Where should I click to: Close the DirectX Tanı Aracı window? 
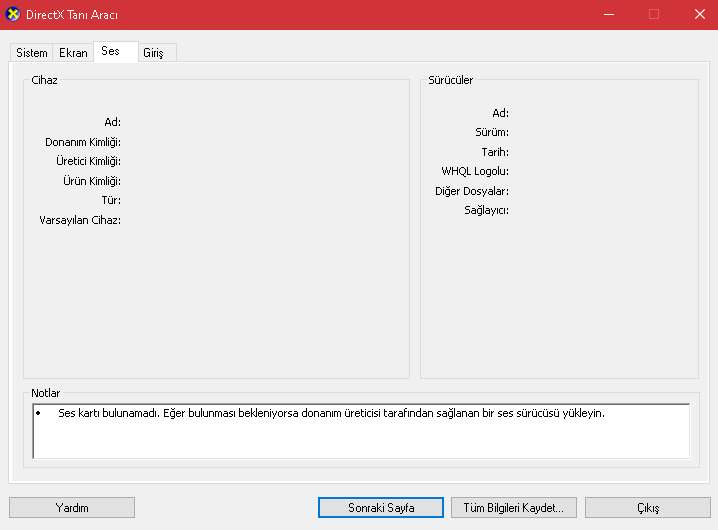pos(698,14)
